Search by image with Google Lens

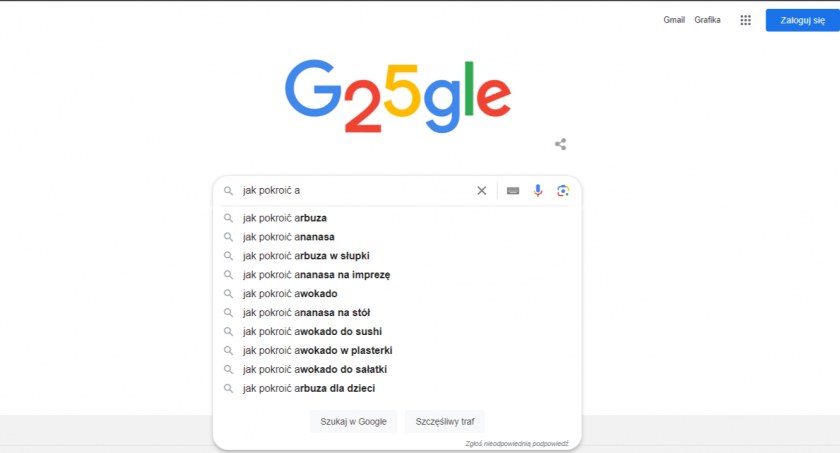(563, 190)
